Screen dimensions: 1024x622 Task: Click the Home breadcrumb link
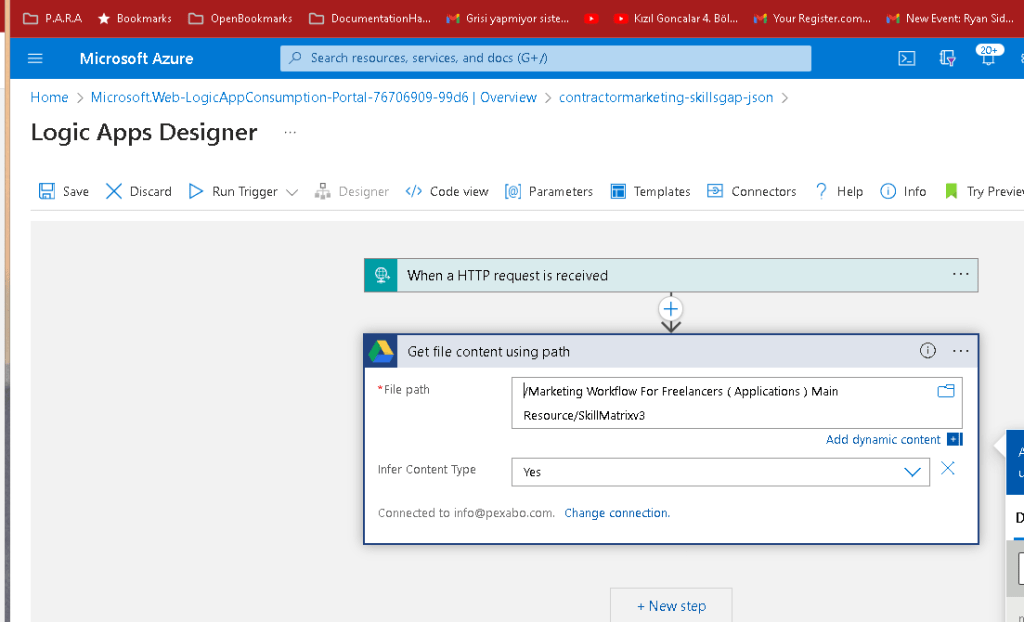coord(49,97)
